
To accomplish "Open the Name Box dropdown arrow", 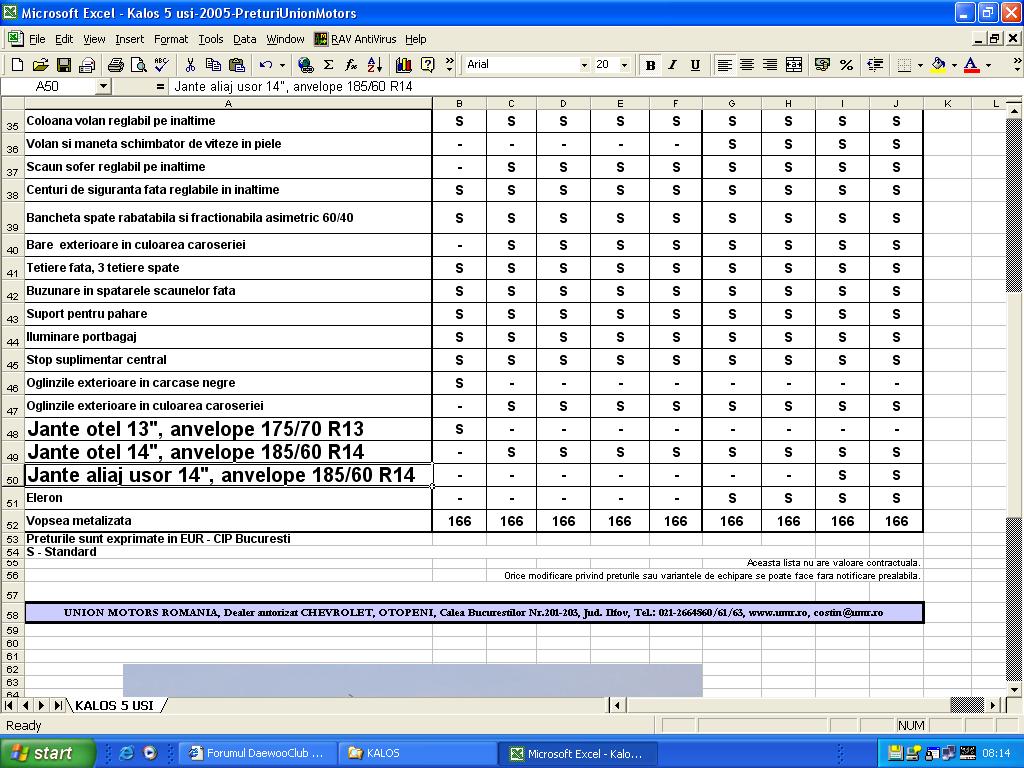I will [x=102, y=87].
